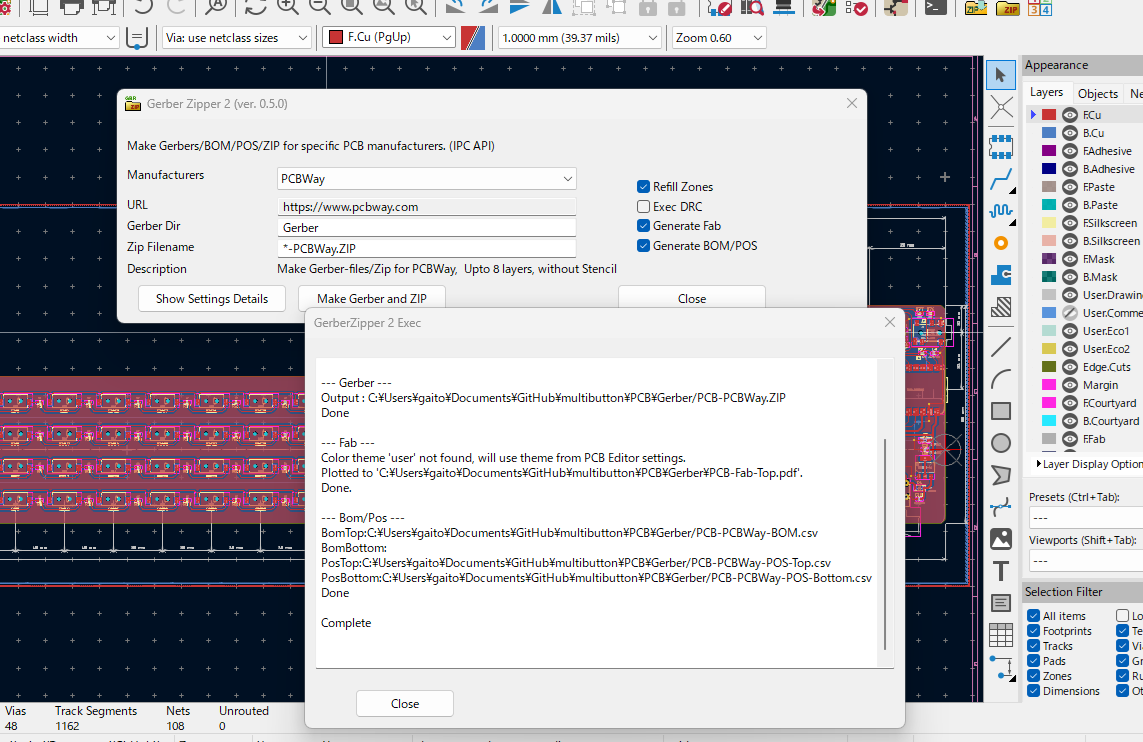
Task: Select the Add Text tool
Action: tap(1001, 571)
